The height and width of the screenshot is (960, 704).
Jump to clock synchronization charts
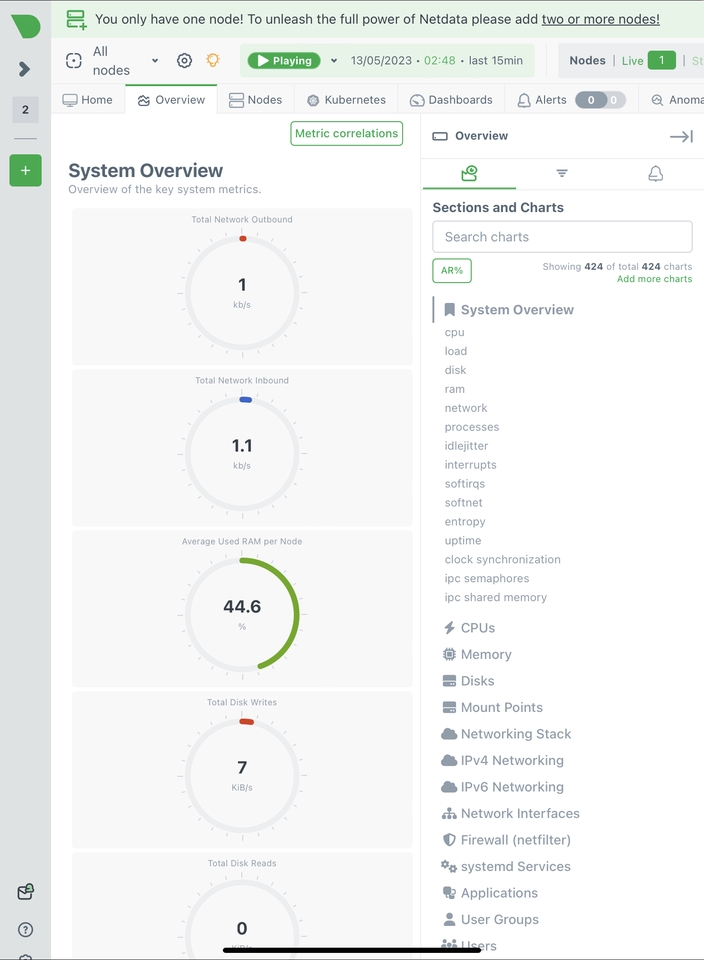click(503, 560)
